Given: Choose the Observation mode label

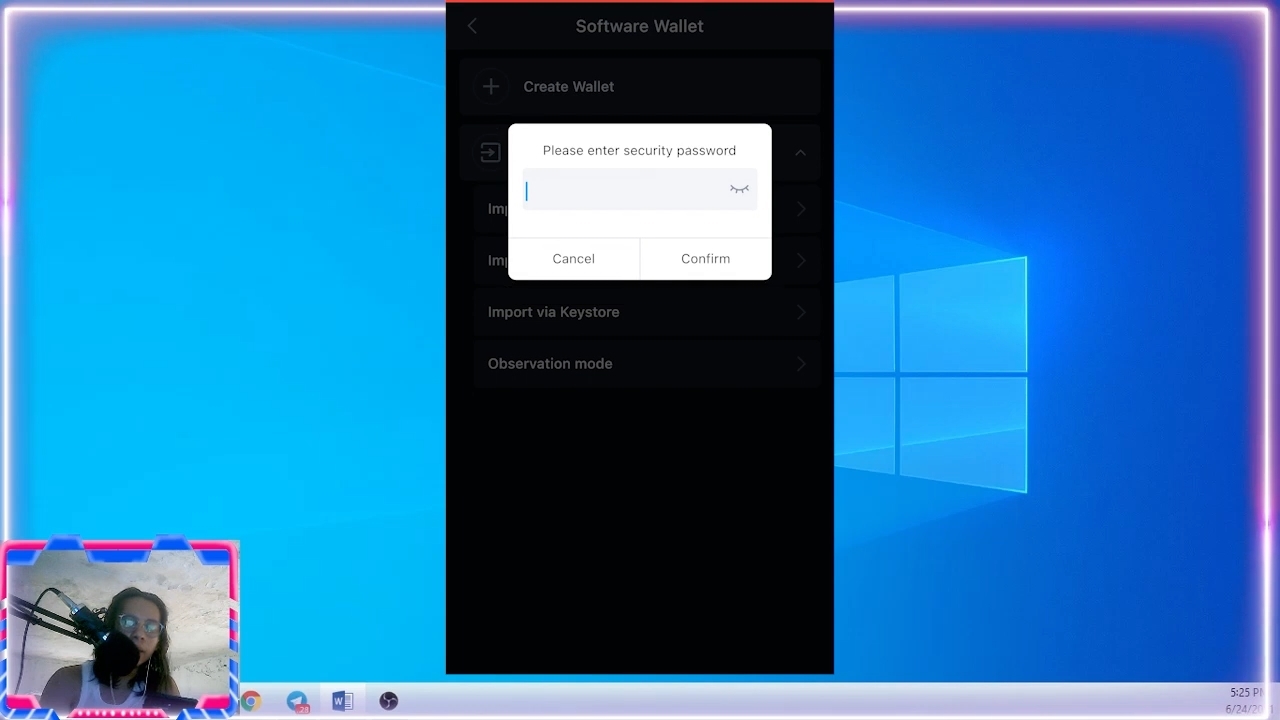Looking at the screenshot, I should point(550,364).
